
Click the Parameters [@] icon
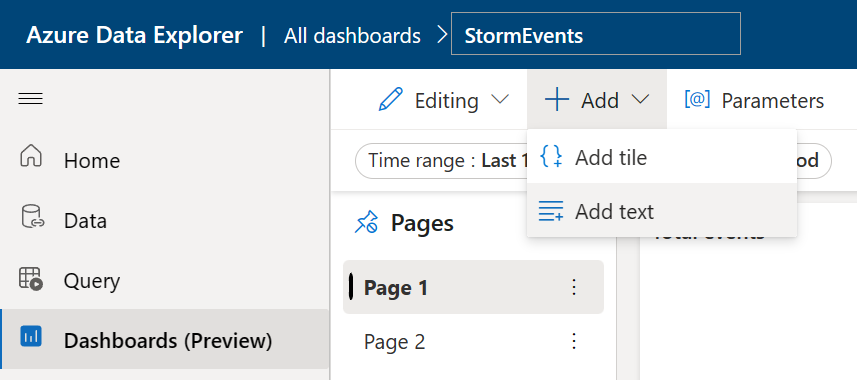(697, 99)
